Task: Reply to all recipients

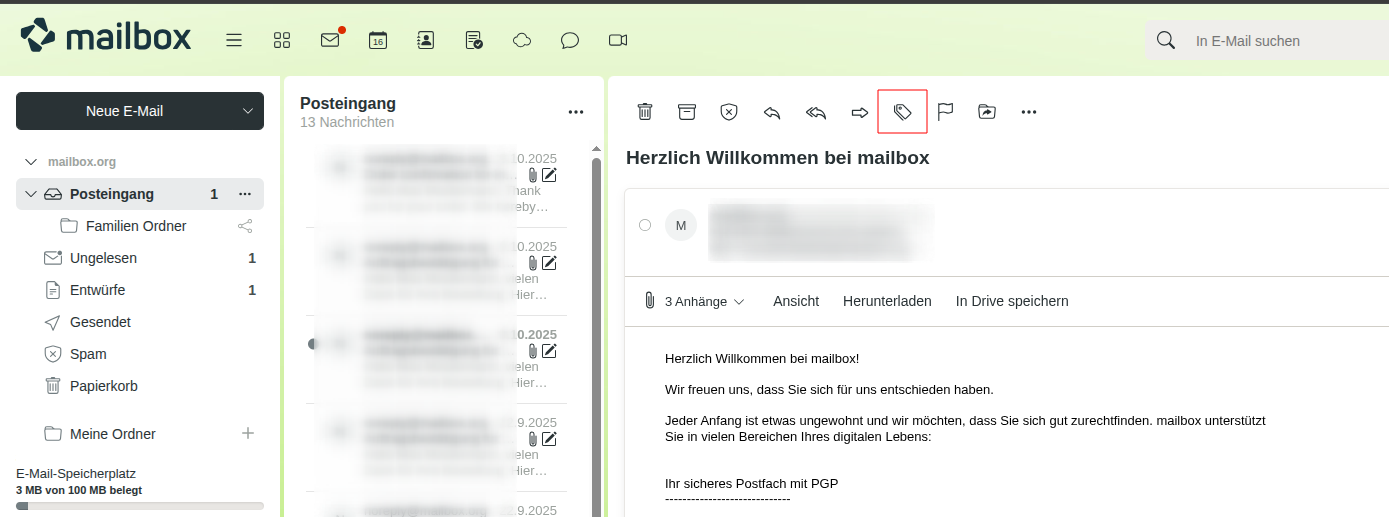Action: coord(816,112)
